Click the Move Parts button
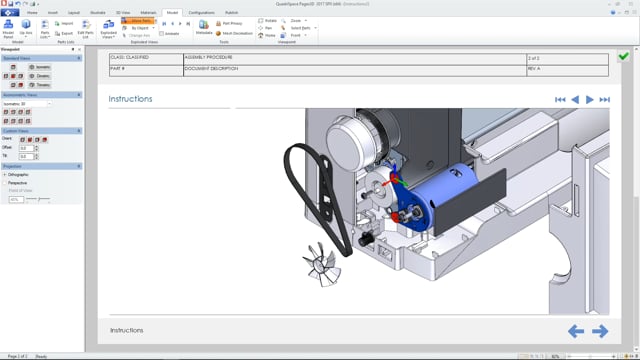Viewport: 640px width, 360px height. point(139,20)
